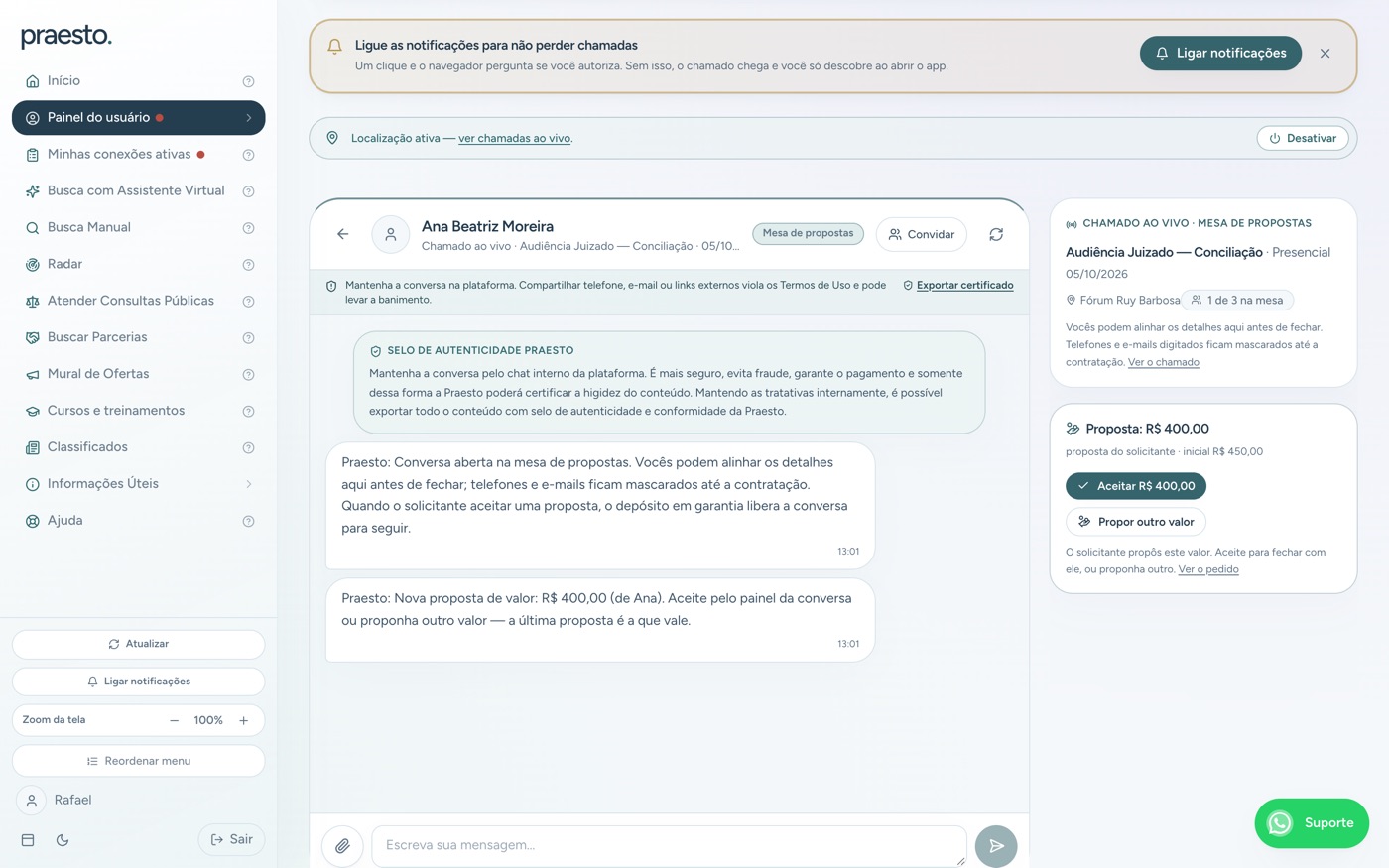
Task: Increase screen zoom with the plus button
Action: click(x=243, y=720)
